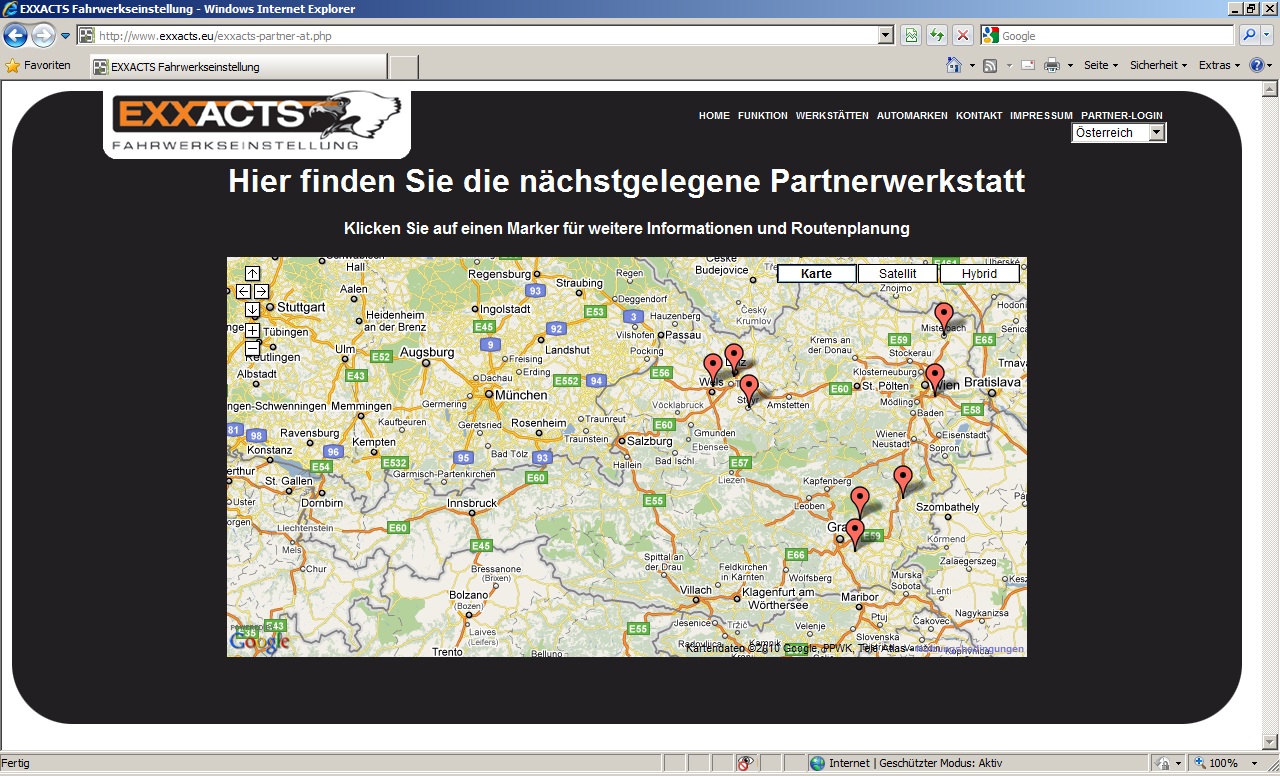Open the PARTNER-LOGIN link
Viewport: 1280px width, 776px height.
pyautogui.click(x=1122, y=116)
